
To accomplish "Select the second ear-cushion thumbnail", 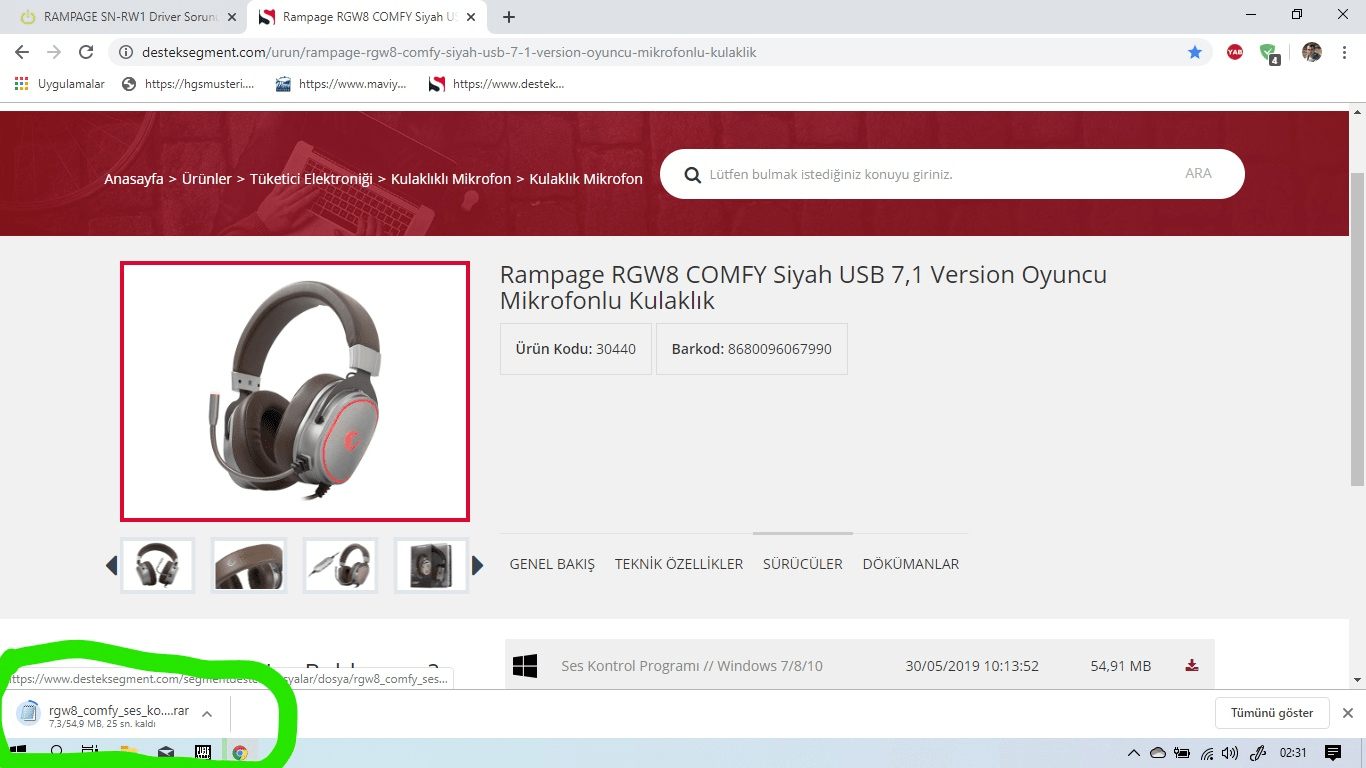I will [249, 566].
